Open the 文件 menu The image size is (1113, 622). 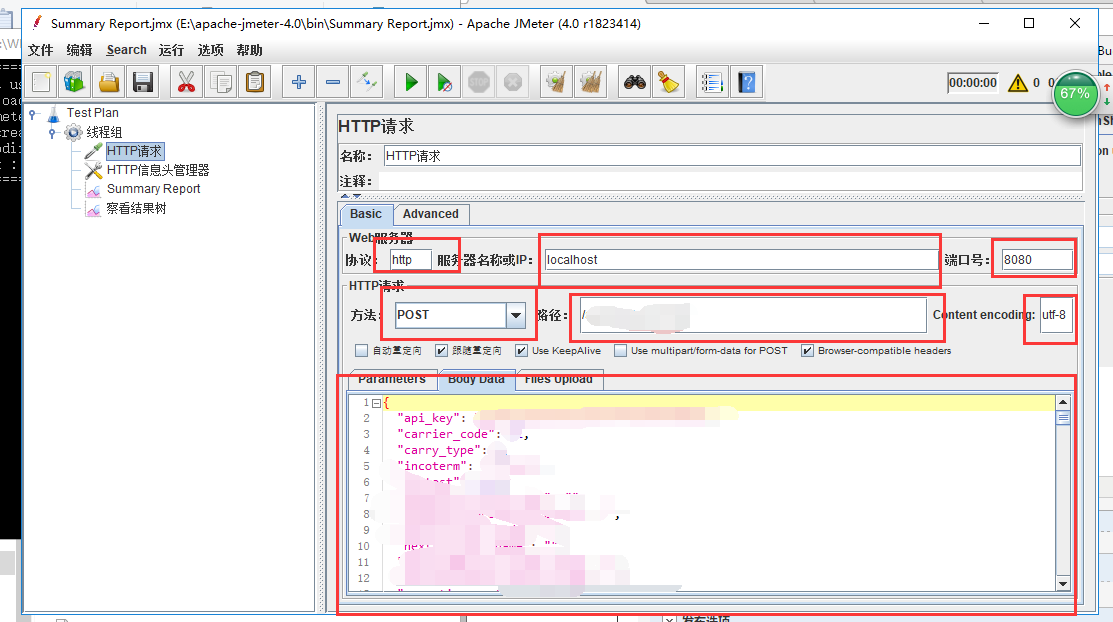tap(40, 50)
